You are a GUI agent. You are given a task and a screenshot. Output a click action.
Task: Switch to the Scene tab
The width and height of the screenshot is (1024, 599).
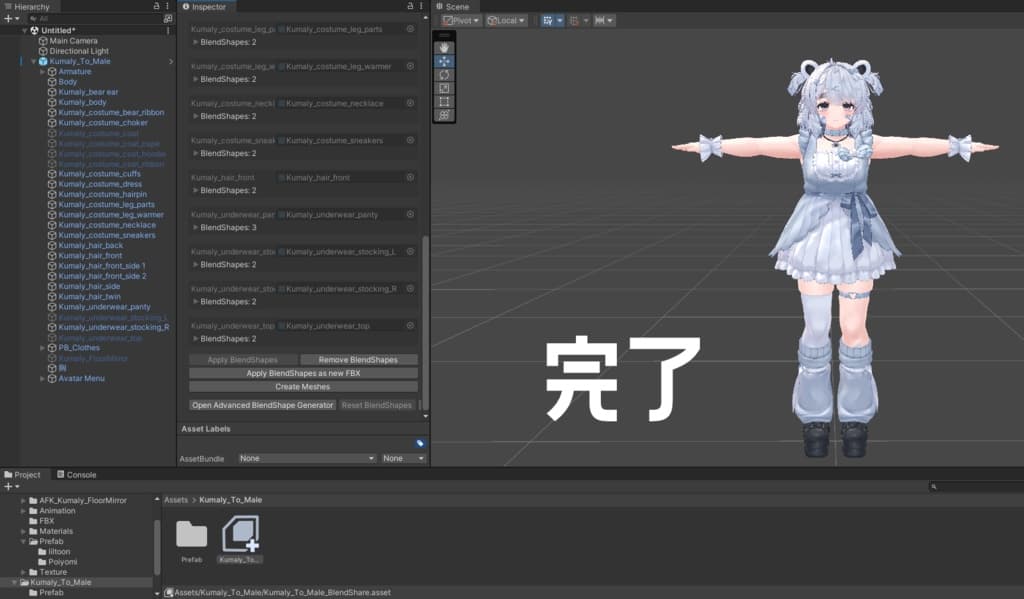coord(455,6)
